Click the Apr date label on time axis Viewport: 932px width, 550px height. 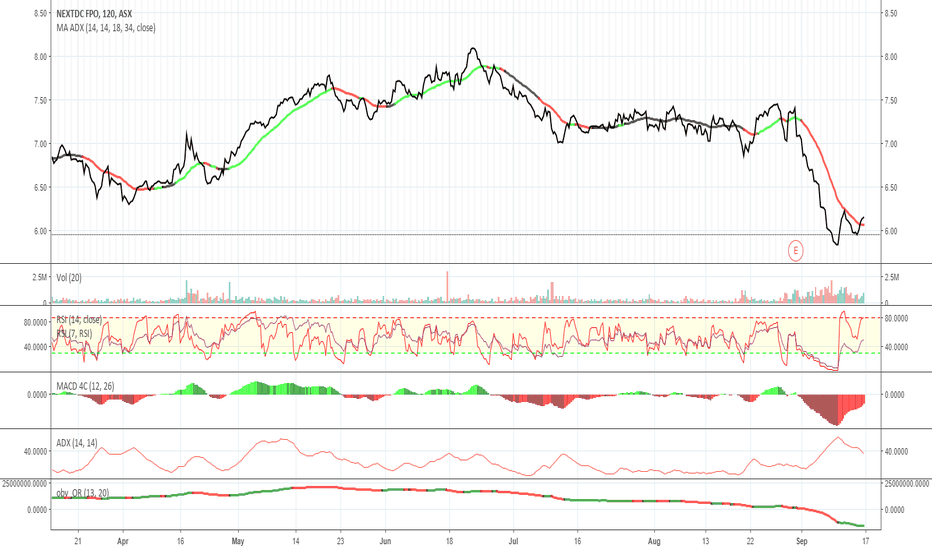[x=123, y=541]
